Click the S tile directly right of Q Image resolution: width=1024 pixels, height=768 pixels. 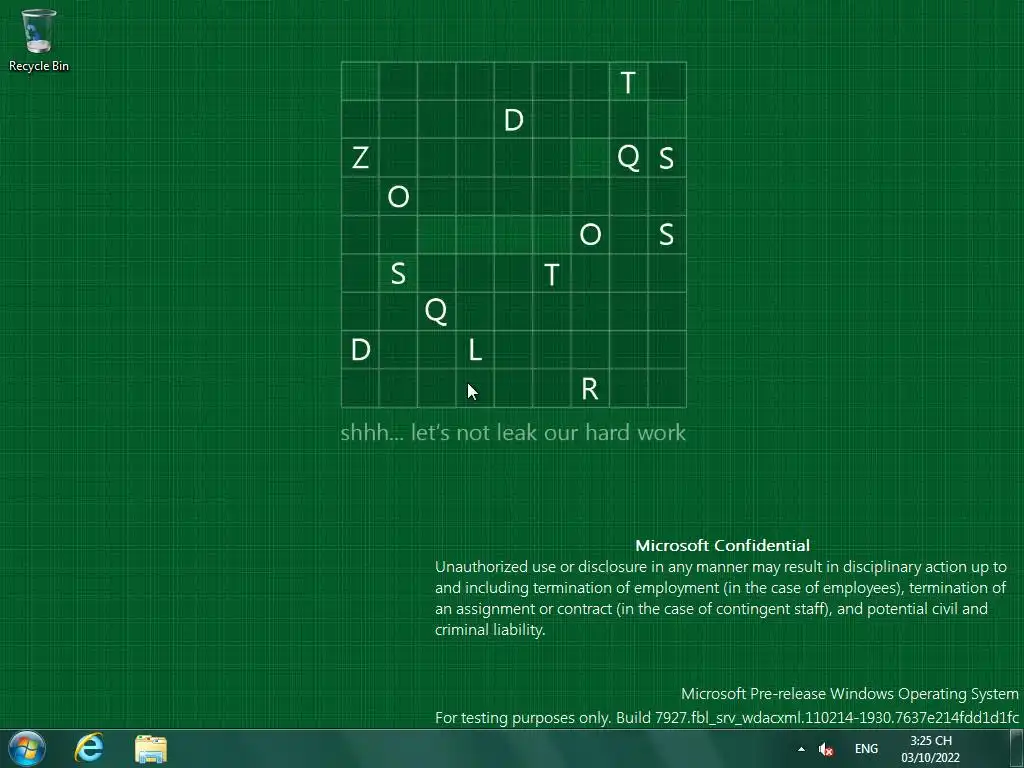pyautogui.click(x=667, y=157)
